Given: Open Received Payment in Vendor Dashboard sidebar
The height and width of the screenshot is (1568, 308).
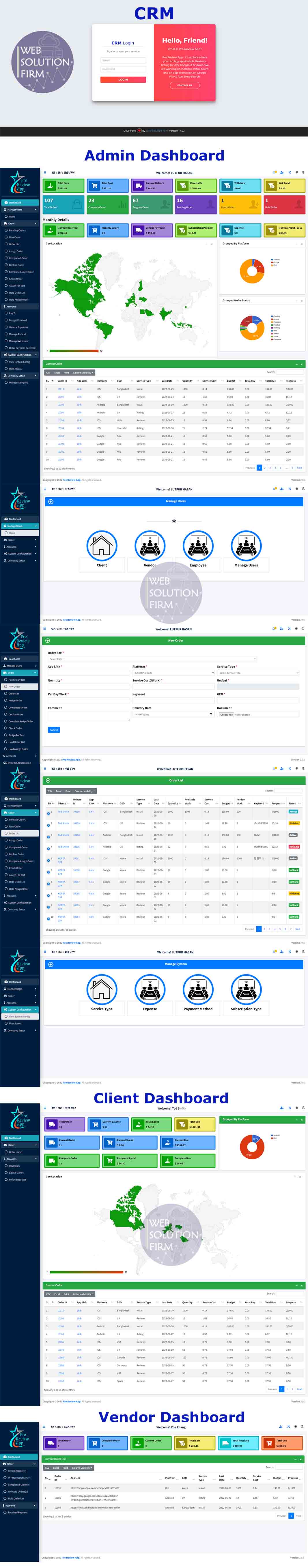Looking at the screenshot, I should pyautogui.click(x=17, y=1512).
